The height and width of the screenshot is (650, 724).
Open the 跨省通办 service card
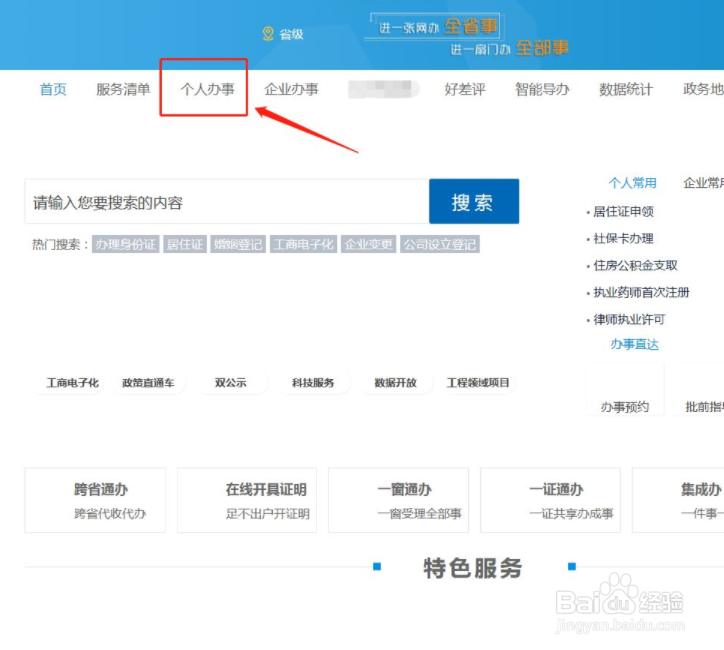point(95,500)
